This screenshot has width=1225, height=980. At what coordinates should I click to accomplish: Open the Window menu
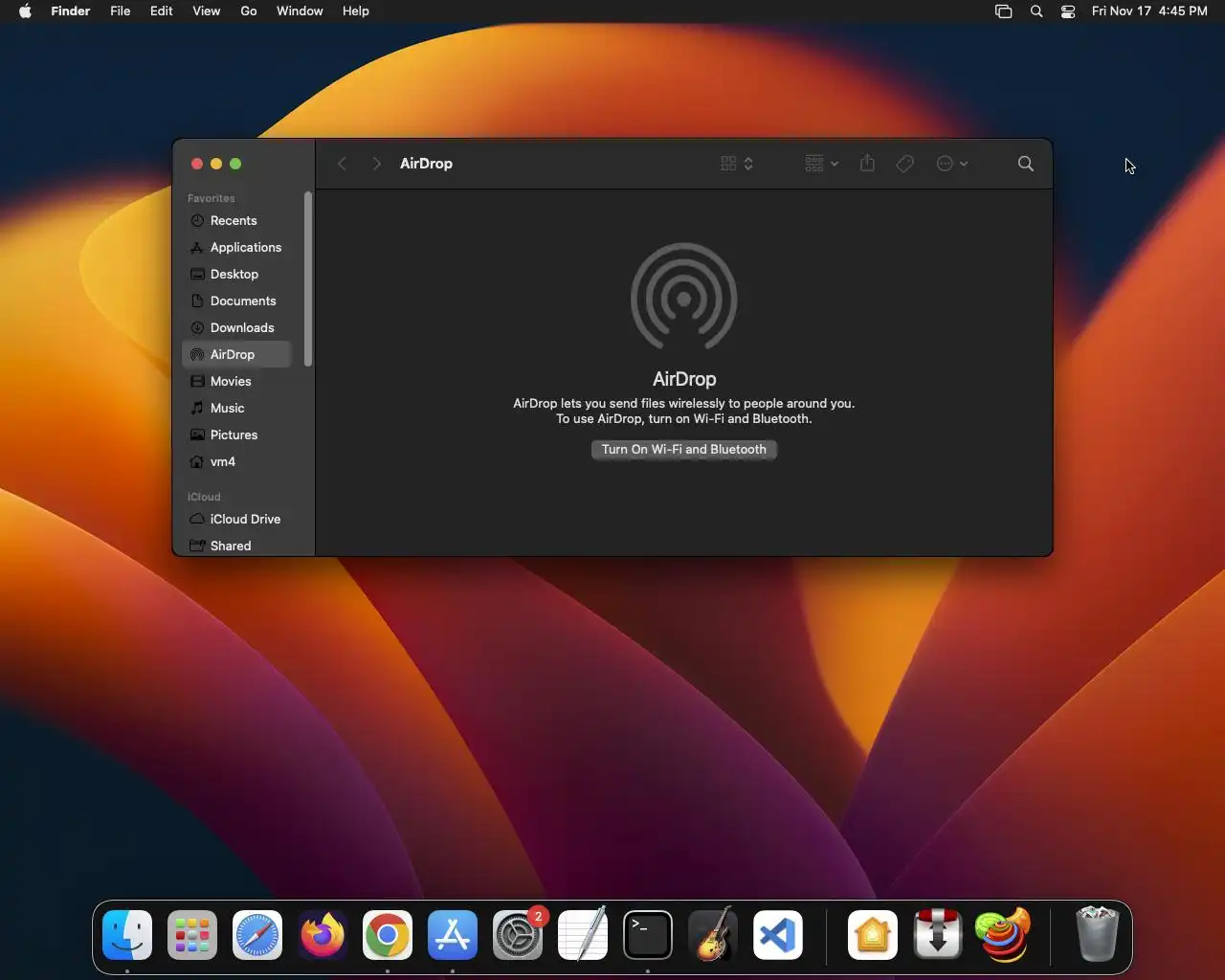(x=300, y=11)
